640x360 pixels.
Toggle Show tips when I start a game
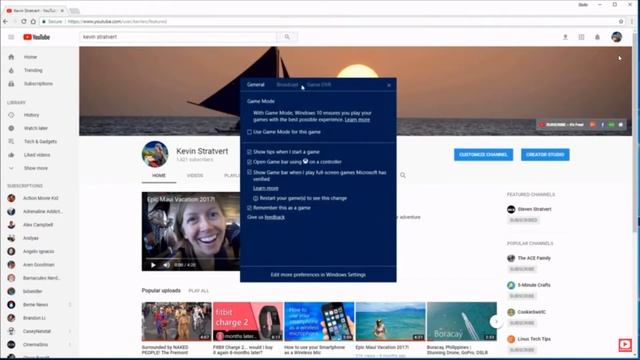249,152
